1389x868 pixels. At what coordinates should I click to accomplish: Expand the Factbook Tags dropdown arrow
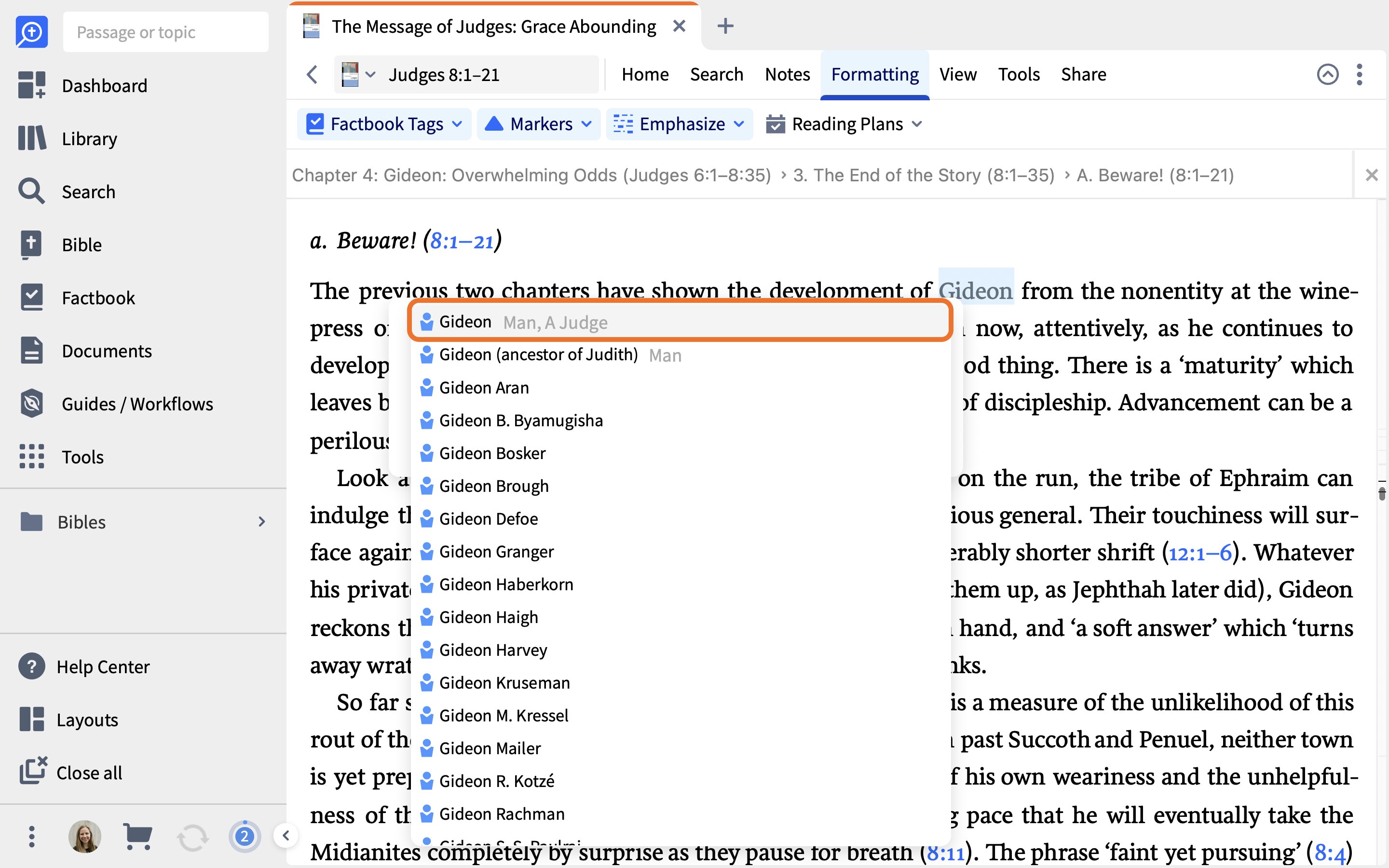coord(457,124)
